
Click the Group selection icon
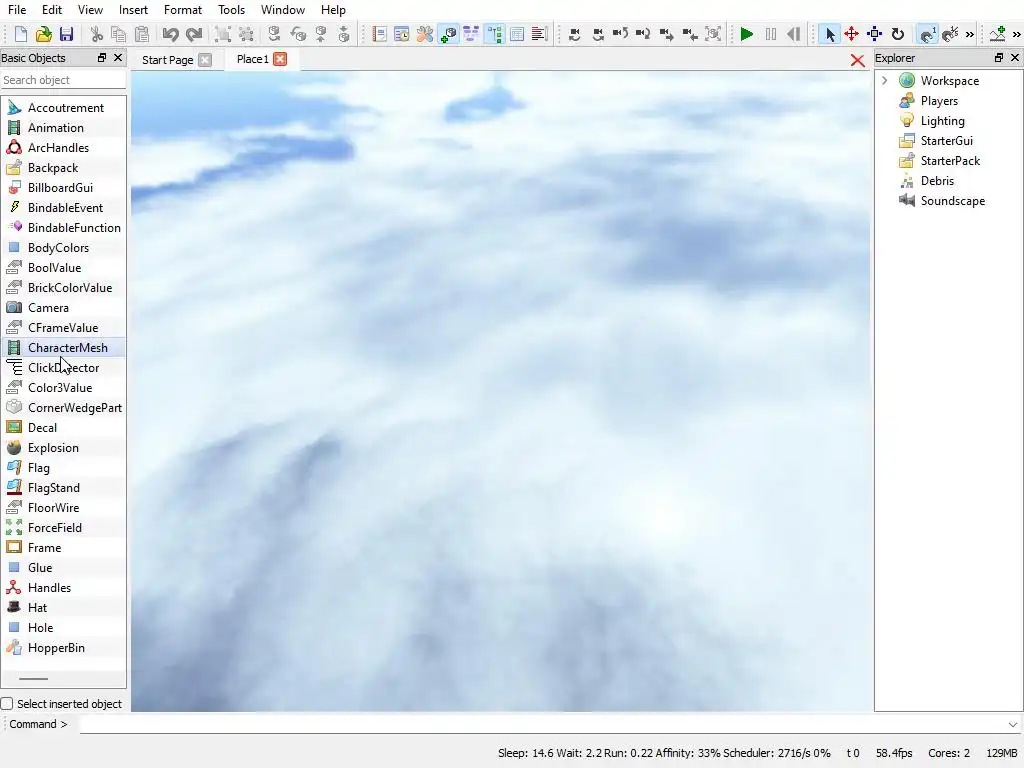click(223, 34)
